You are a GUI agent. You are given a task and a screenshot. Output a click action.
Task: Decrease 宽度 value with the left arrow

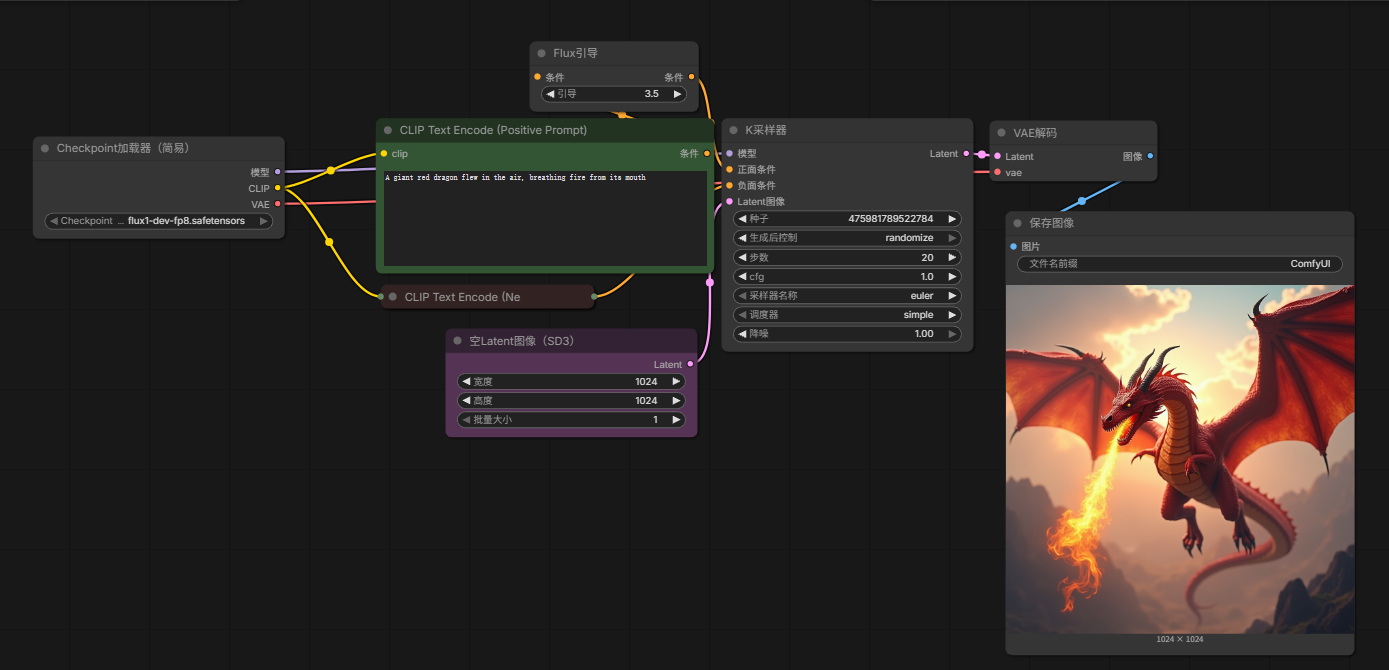(x=465, y=381)
